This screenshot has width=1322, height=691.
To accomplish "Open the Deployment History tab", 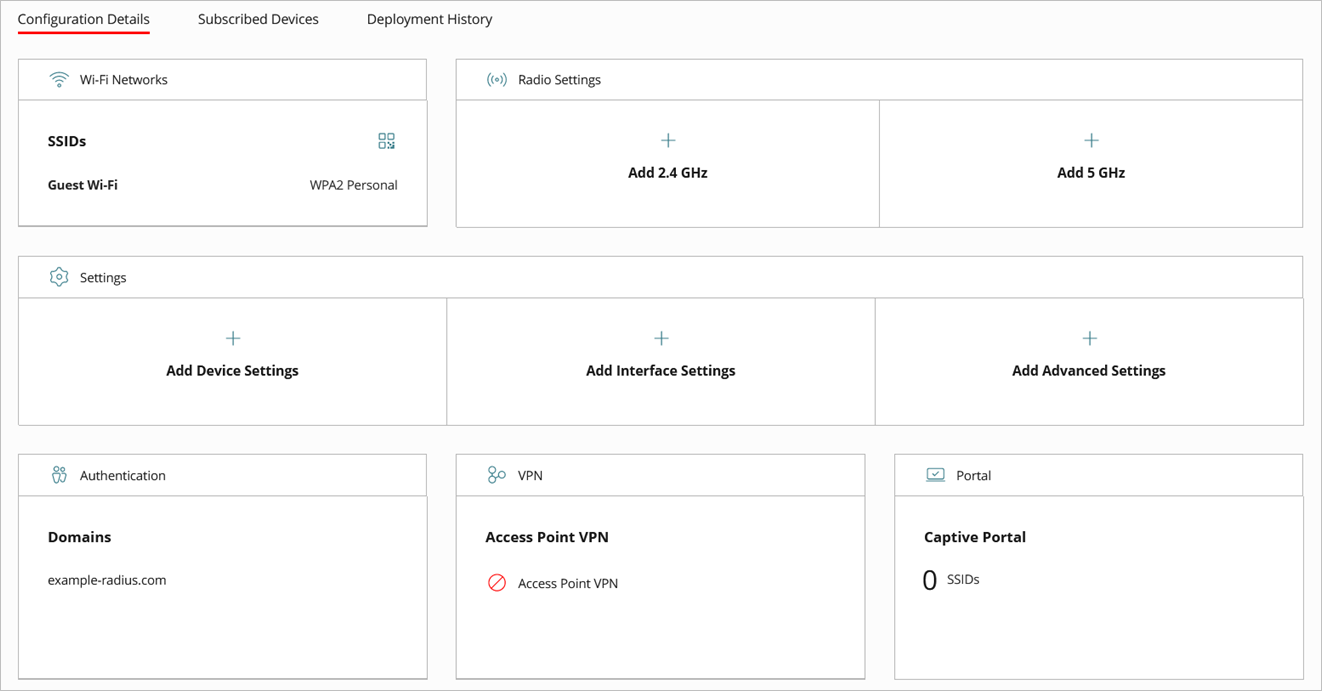I will 429,18.
